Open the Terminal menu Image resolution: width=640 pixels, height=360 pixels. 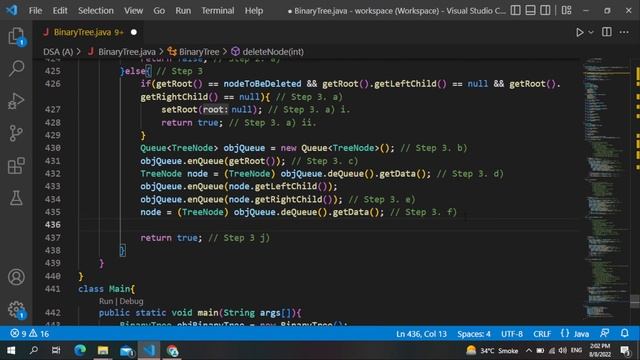[218, 11]
